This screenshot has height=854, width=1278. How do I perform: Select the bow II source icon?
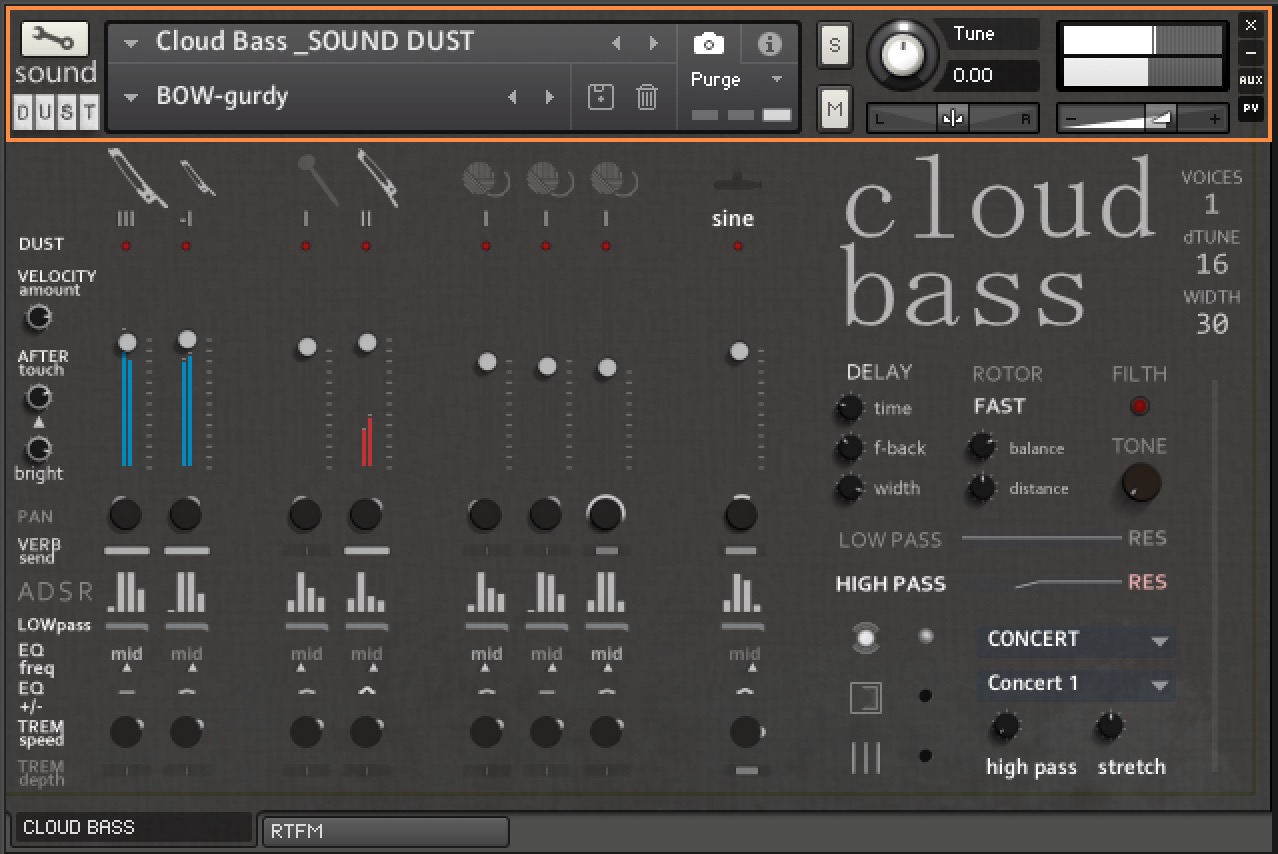click(376, 176)
